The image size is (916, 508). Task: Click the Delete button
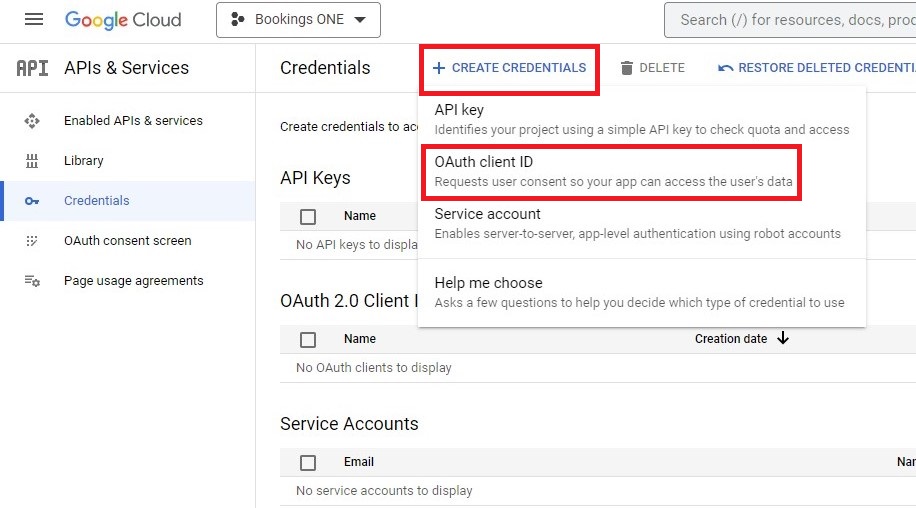(652, 68)
